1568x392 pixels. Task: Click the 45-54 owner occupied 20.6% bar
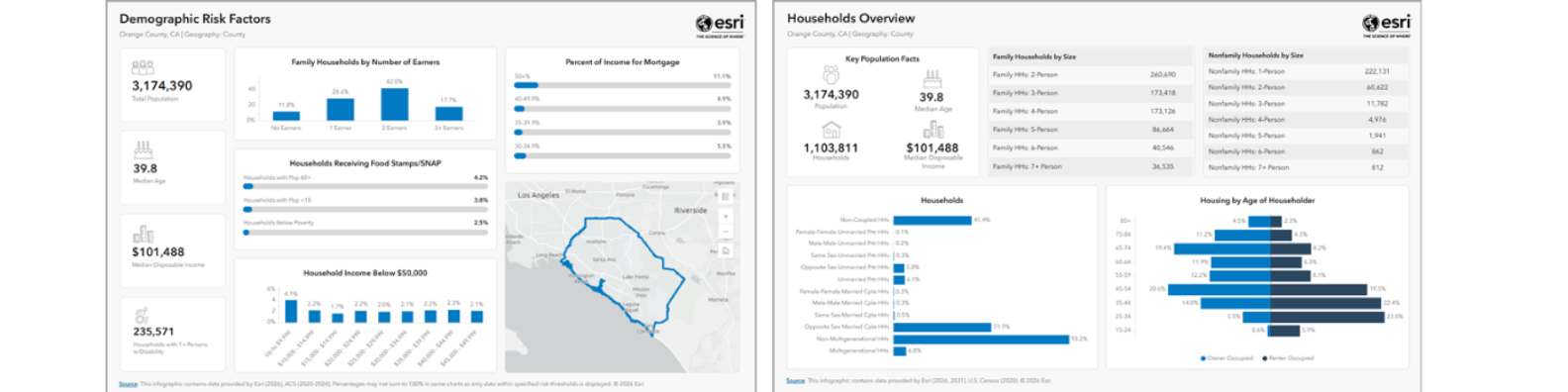click(x=1219, y=289)
